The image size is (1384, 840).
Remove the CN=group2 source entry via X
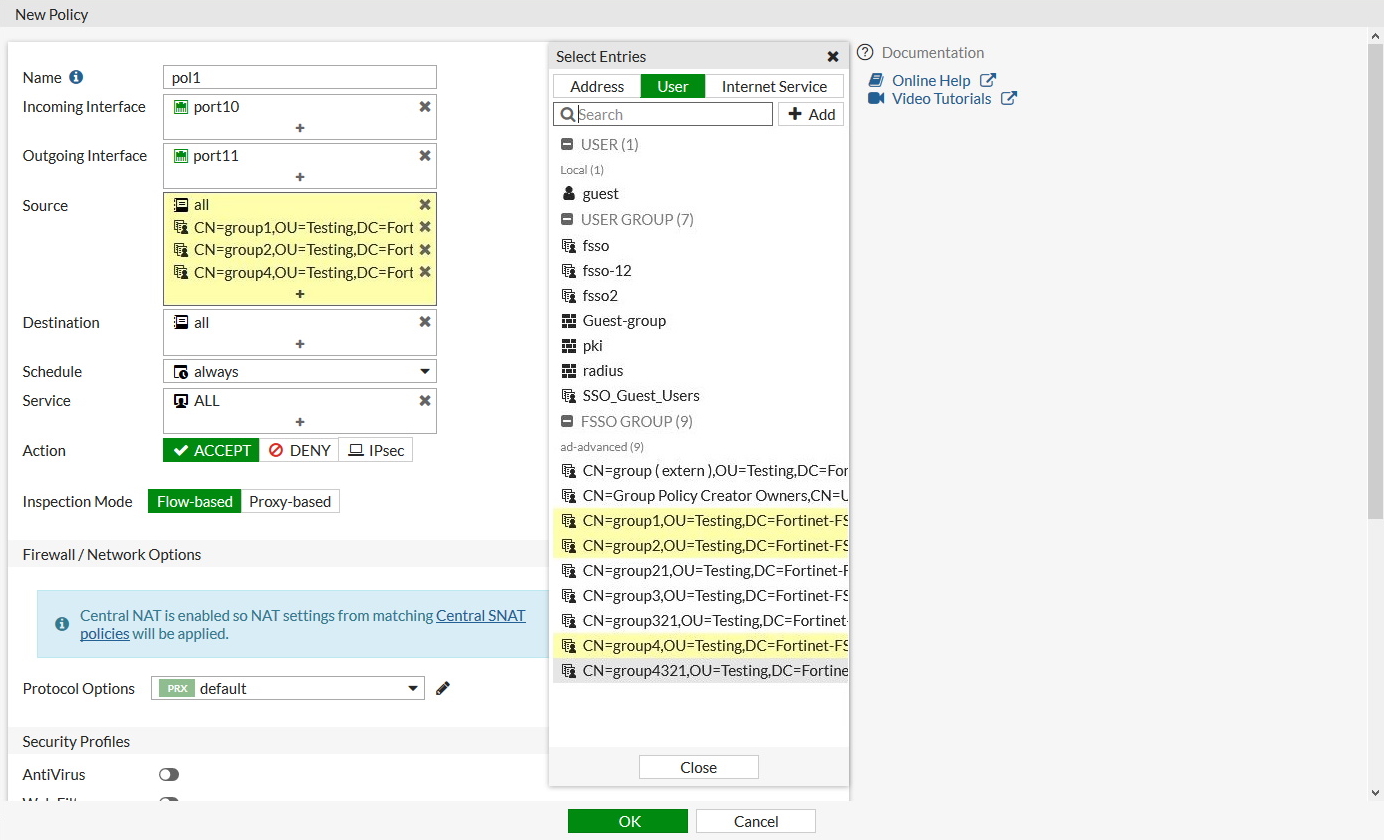pos(424,249)
